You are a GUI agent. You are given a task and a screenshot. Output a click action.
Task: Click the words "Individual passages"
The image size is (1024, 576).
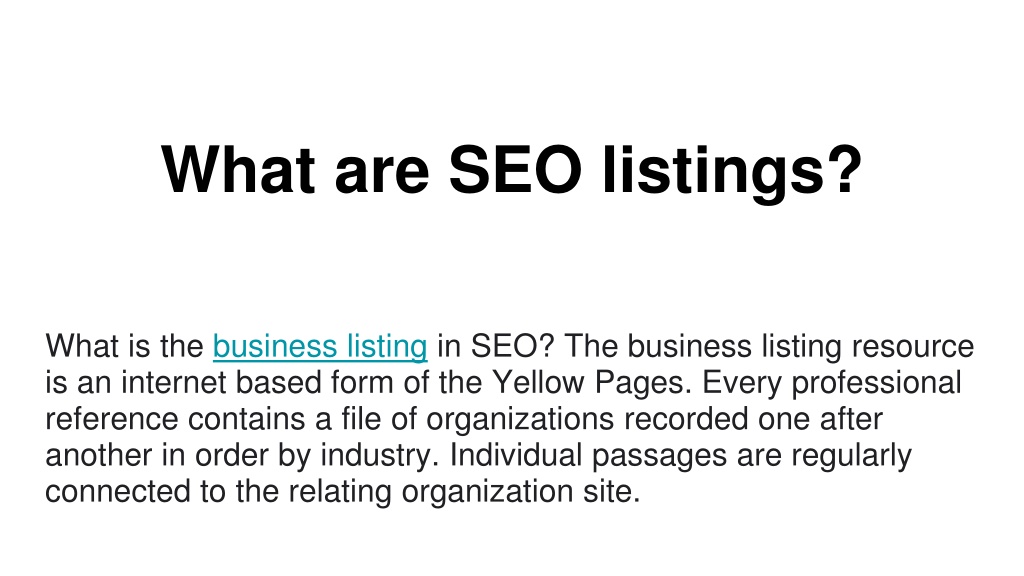[x=588, y=456]
